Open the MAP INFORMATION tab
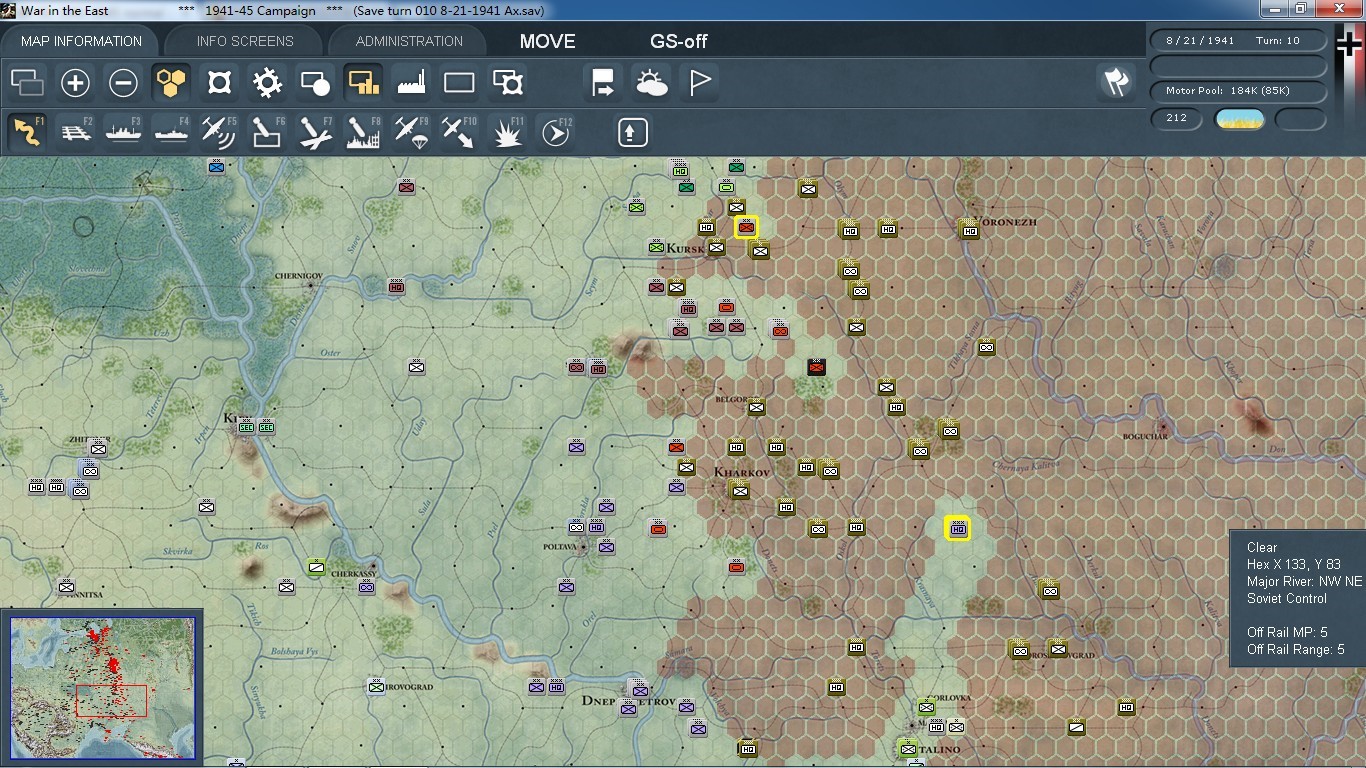 (x=81, y=41)
